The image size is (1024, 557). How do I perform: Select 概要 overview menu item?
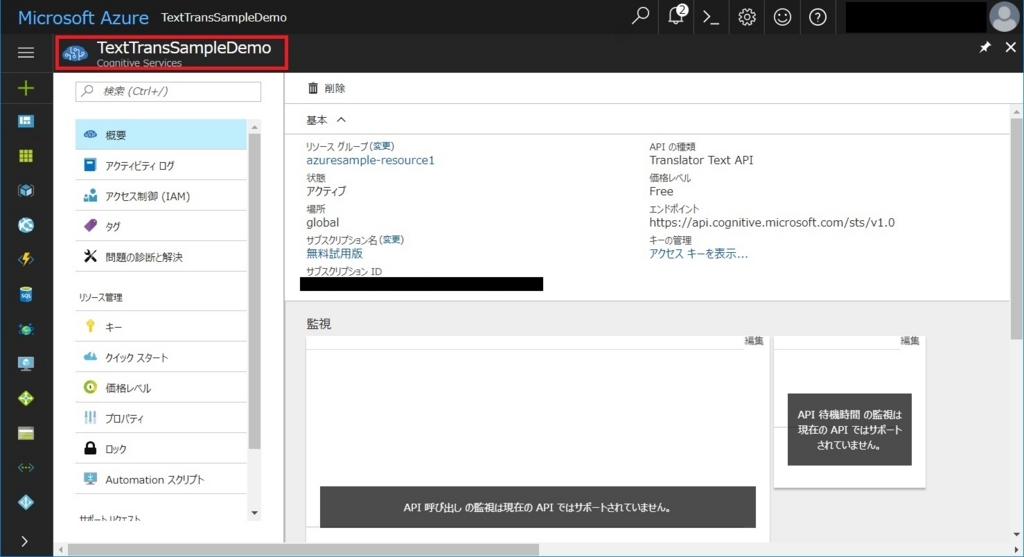161,135
